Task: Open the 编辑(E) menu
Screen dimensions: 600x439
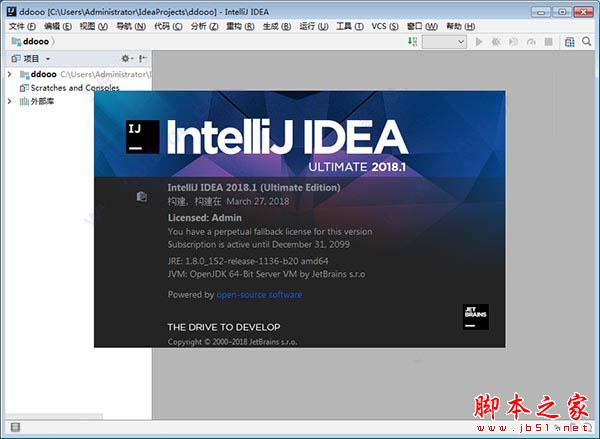Action: pos(58,26)
